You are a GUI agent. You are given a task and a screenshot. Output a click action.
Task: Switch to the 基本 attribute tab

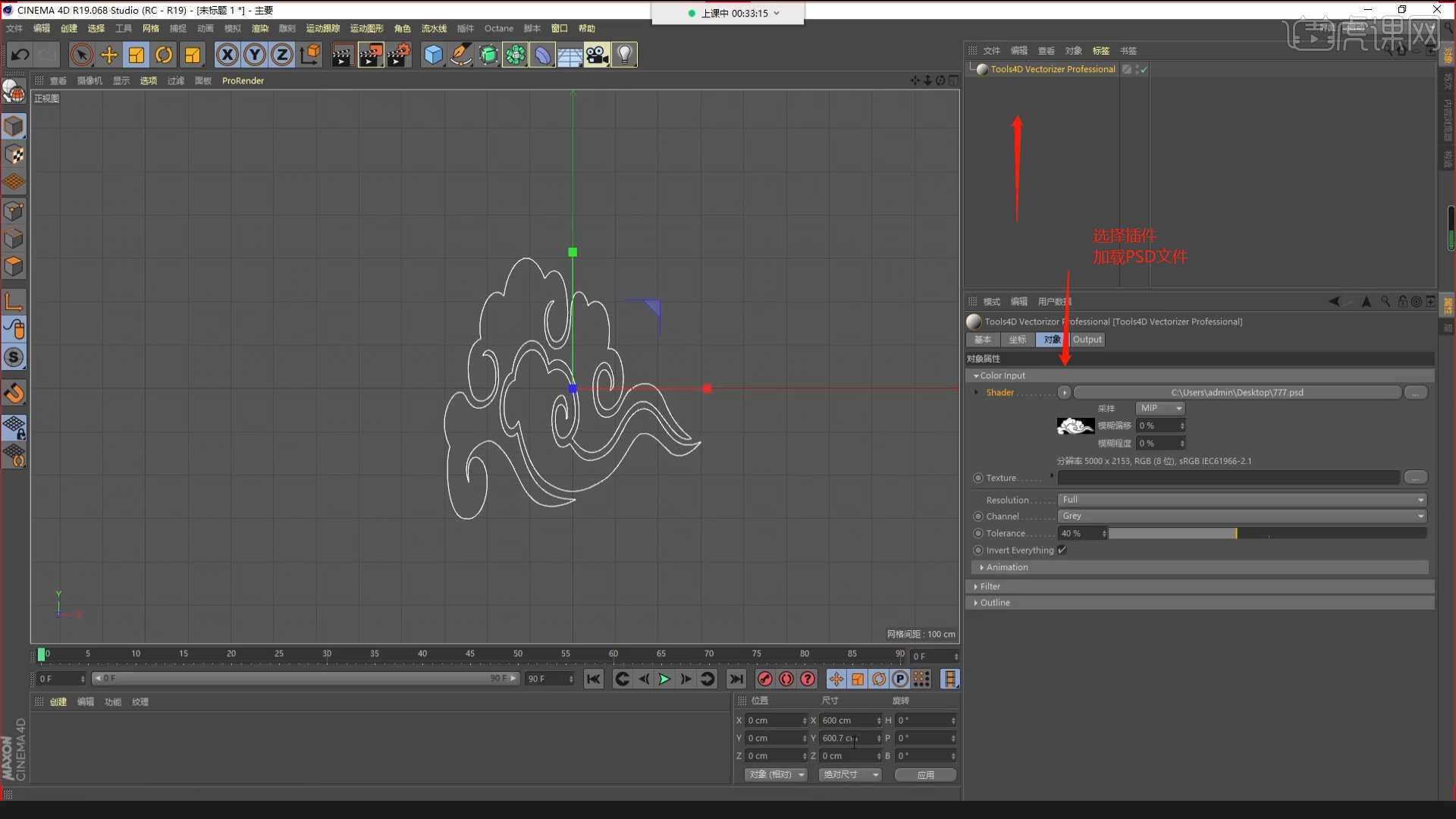coord(983,340)
